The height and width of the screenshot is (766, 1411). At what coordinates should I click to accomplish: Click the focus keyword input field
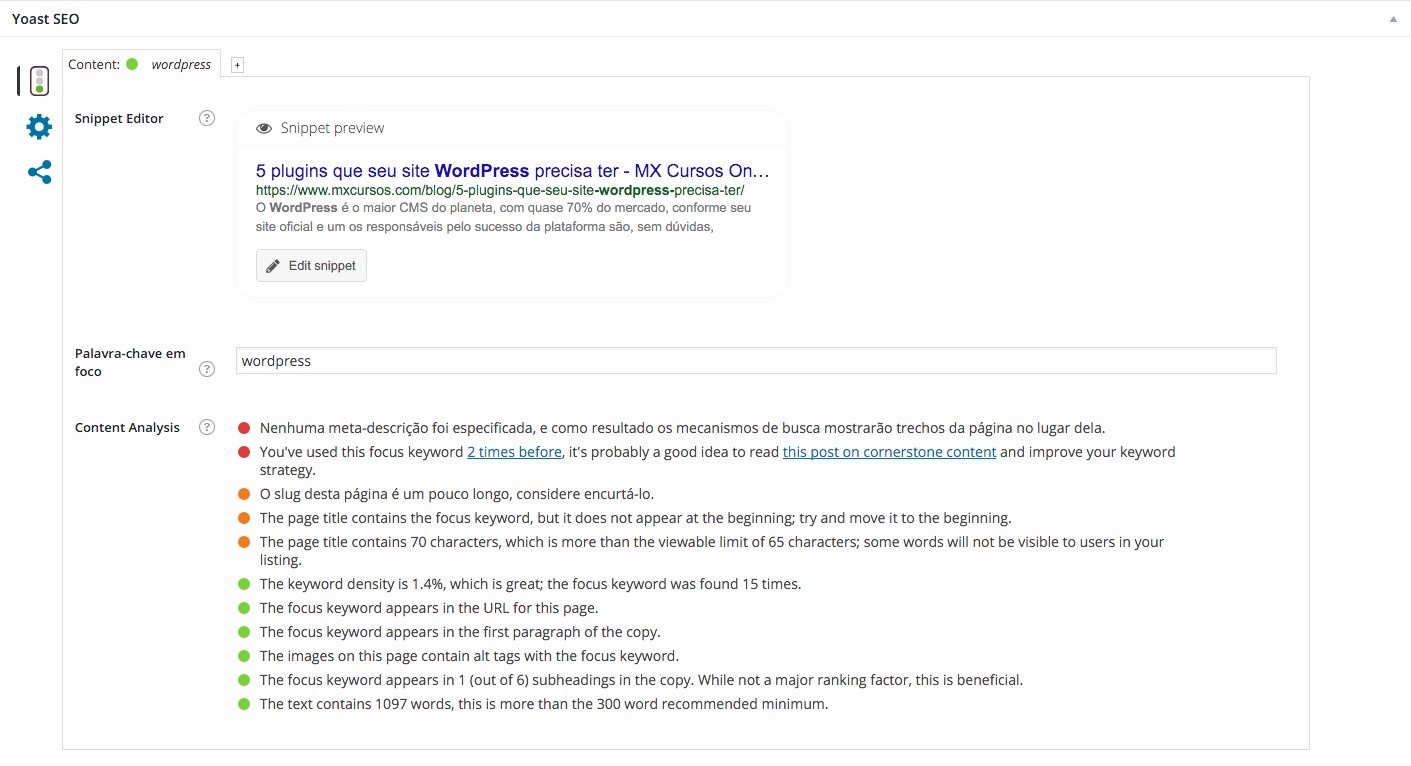pyautogui.click(x=756, y=361)
